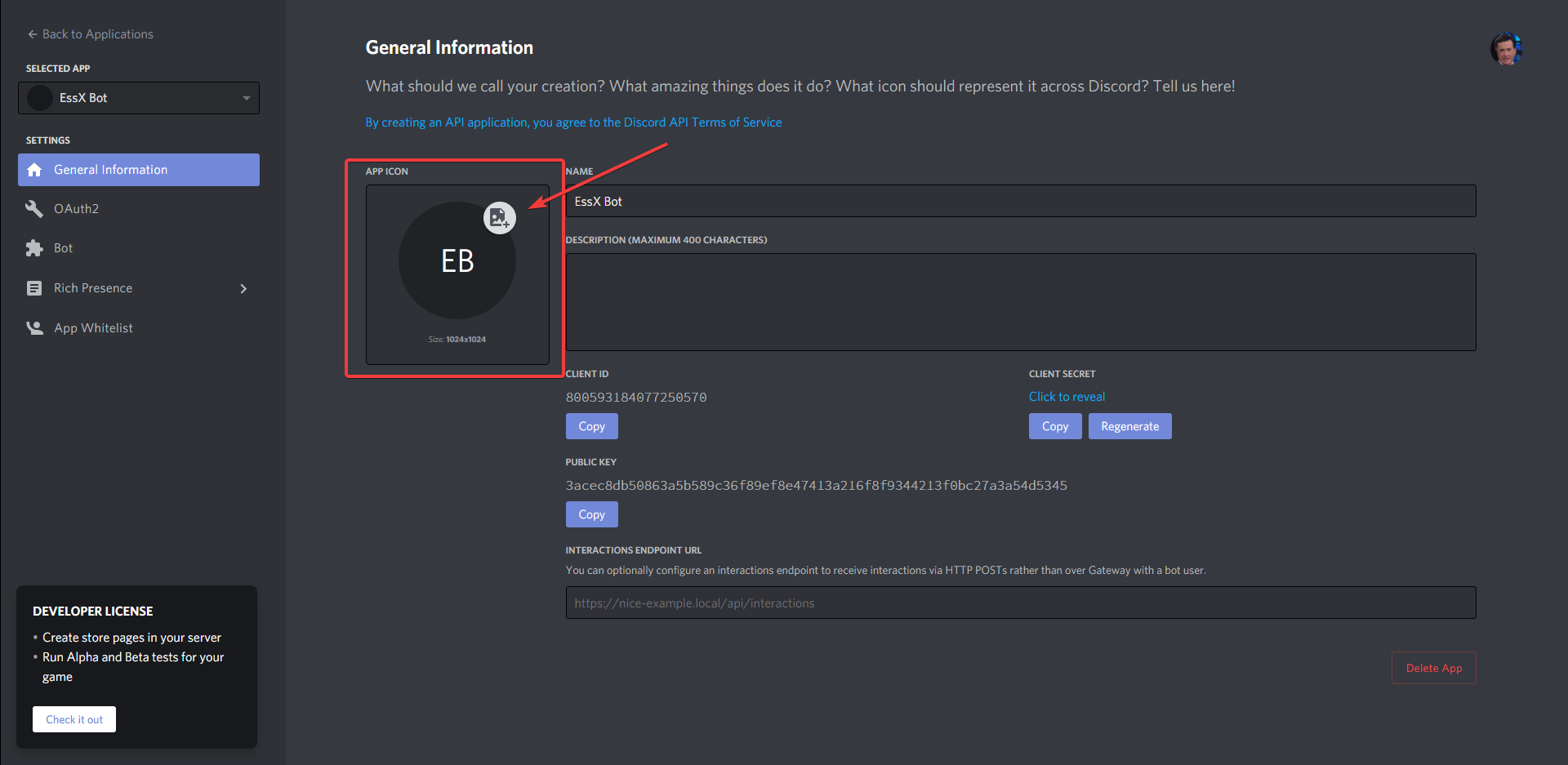
Task: Click the back arrow to Applications
Action: click(x=33, y=34)
